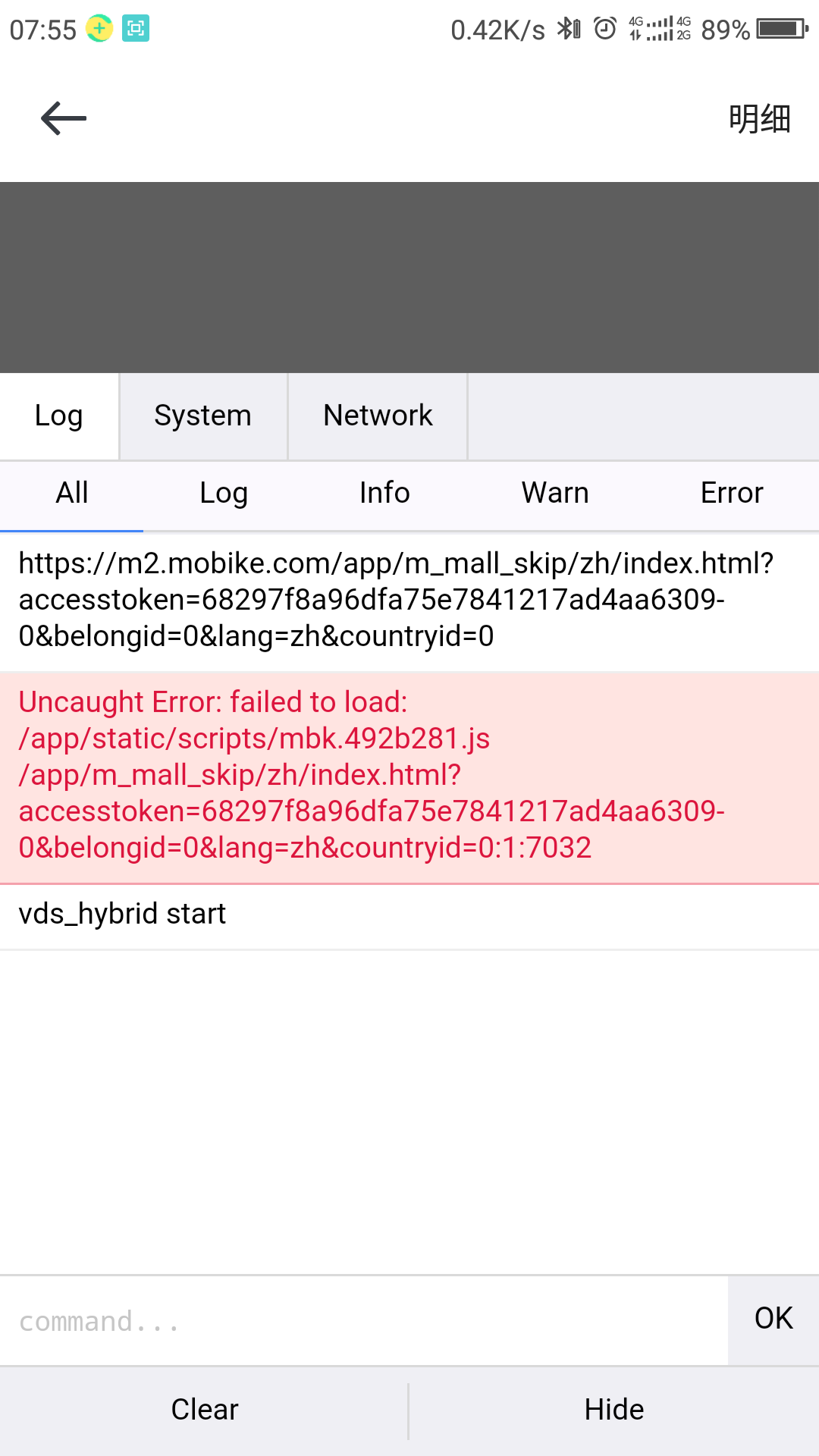Clear the console log
The image size is (819, 1456).
pyautogui.click(x=204, y=1410)
